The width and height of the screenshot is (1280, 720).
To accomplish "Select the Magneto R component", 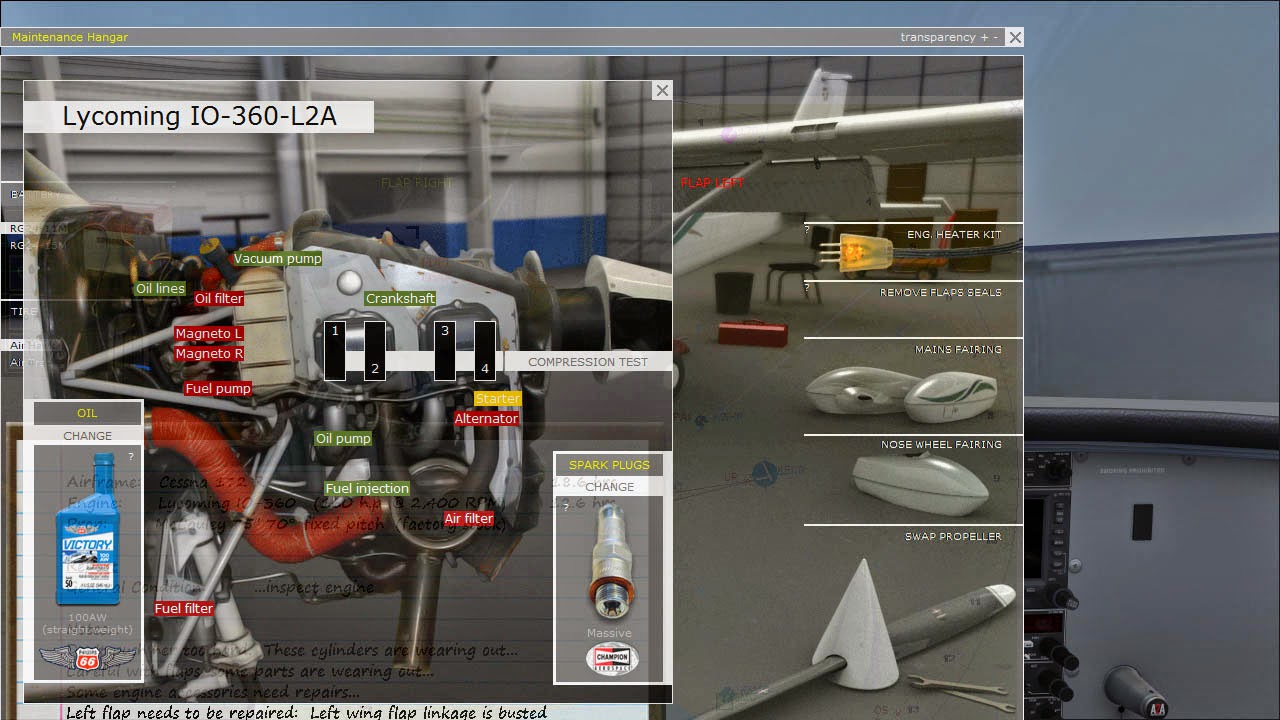I will pyautogui.click(x=209, y=354).
